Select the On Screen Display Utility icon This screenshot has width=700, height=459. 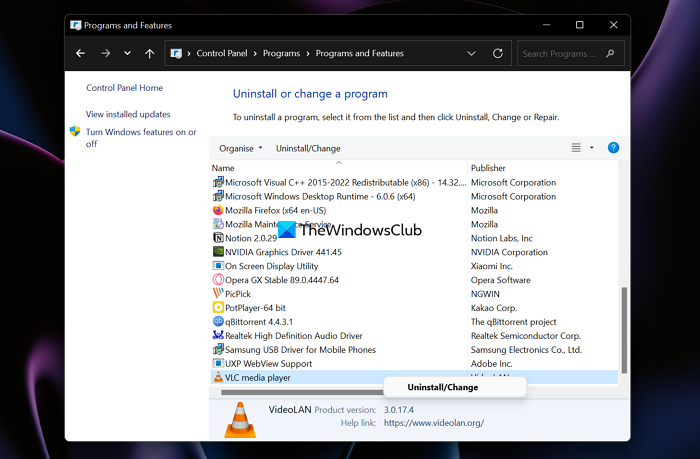(x=218, y=266)
